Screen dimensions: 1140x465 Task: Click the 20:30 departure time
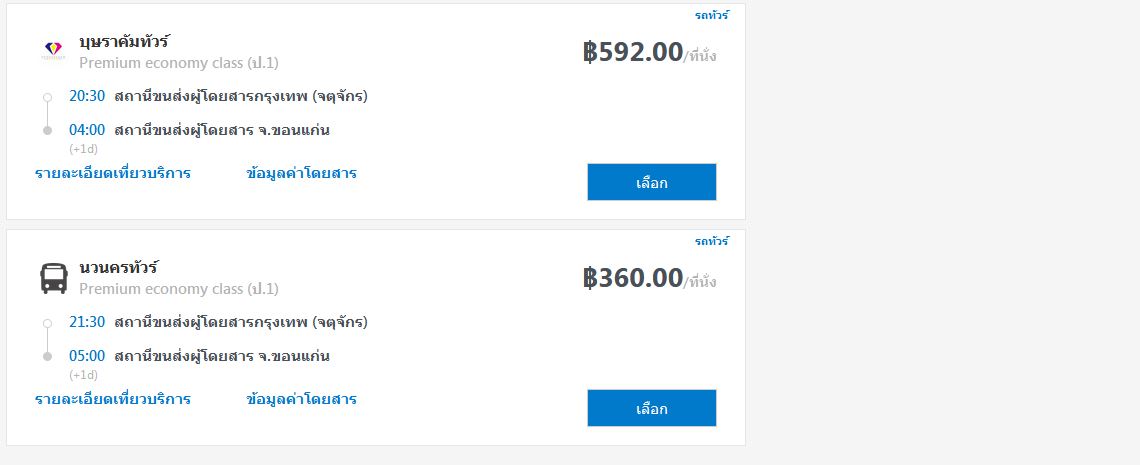(x=87, y=96)
